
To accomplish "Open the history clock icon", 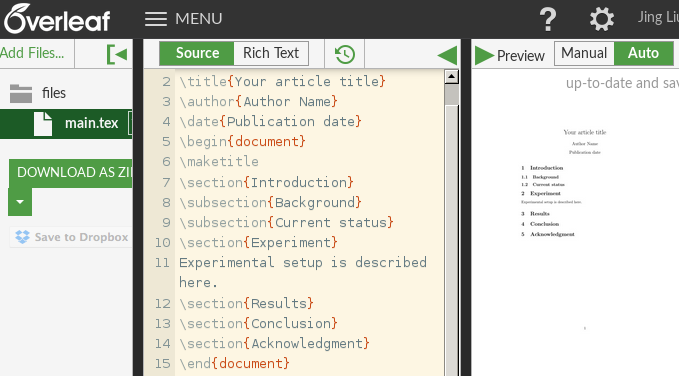I will 345,54.
